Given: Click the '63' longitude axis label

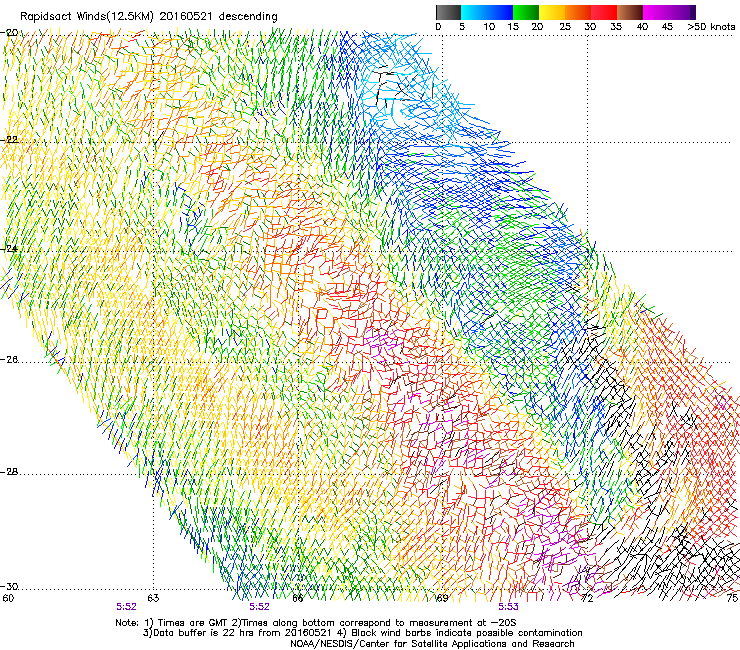Looking at the screenshot, I should click(x=153, y=598).
